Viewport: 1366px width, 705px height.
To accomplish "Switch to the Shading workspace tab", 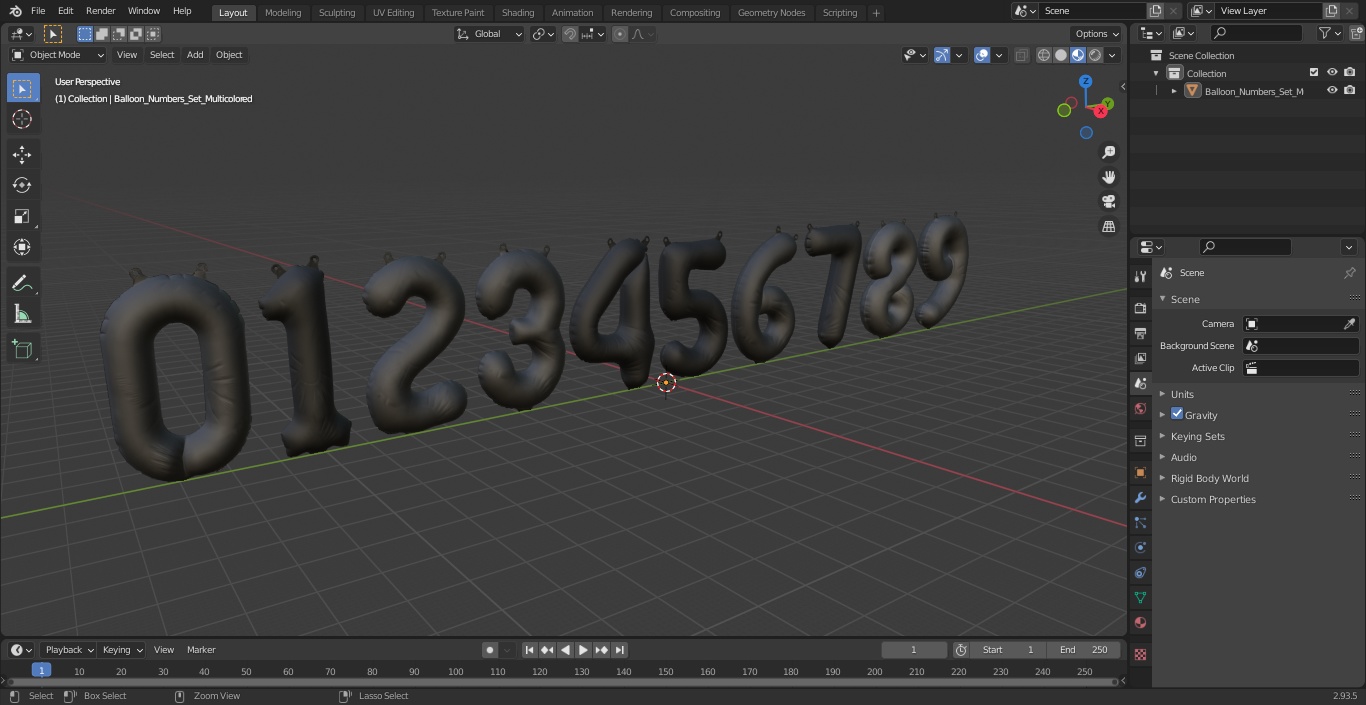I will pos(518,13).
